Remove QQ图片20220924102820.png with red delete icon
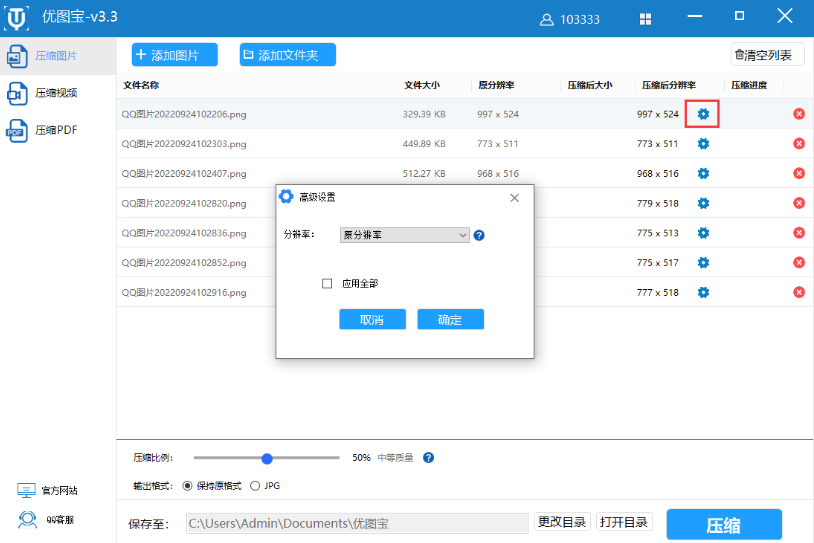 pyautogui.click(x=799, y=203)
